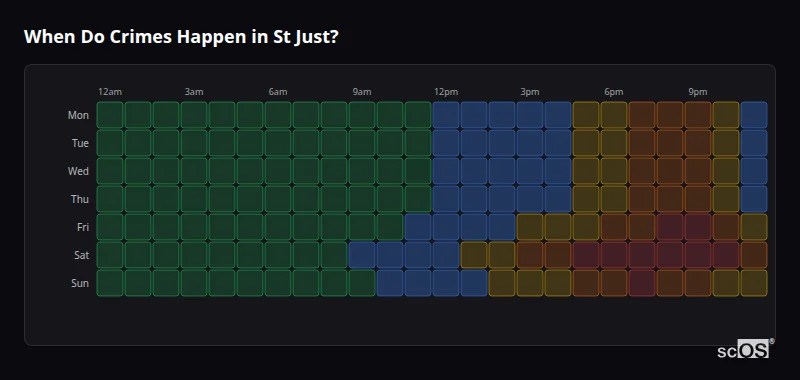Image resolution: width=800 pixels, height=380 pixels.
Task: Click the Tue row label
Action: (80, 143)
